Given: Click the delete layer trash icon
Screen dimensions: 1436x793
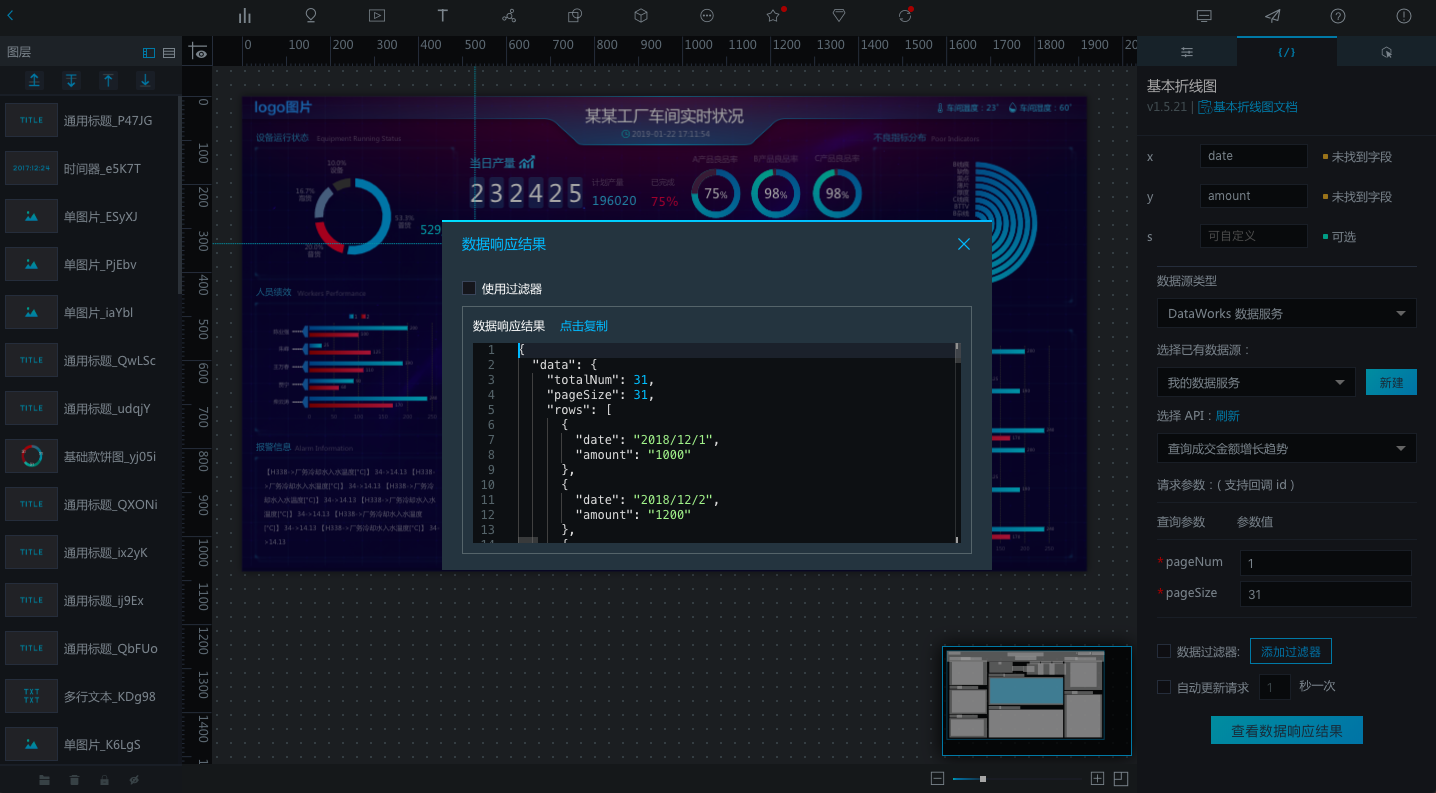Looking at the screenshot, I should pos(75,779).
